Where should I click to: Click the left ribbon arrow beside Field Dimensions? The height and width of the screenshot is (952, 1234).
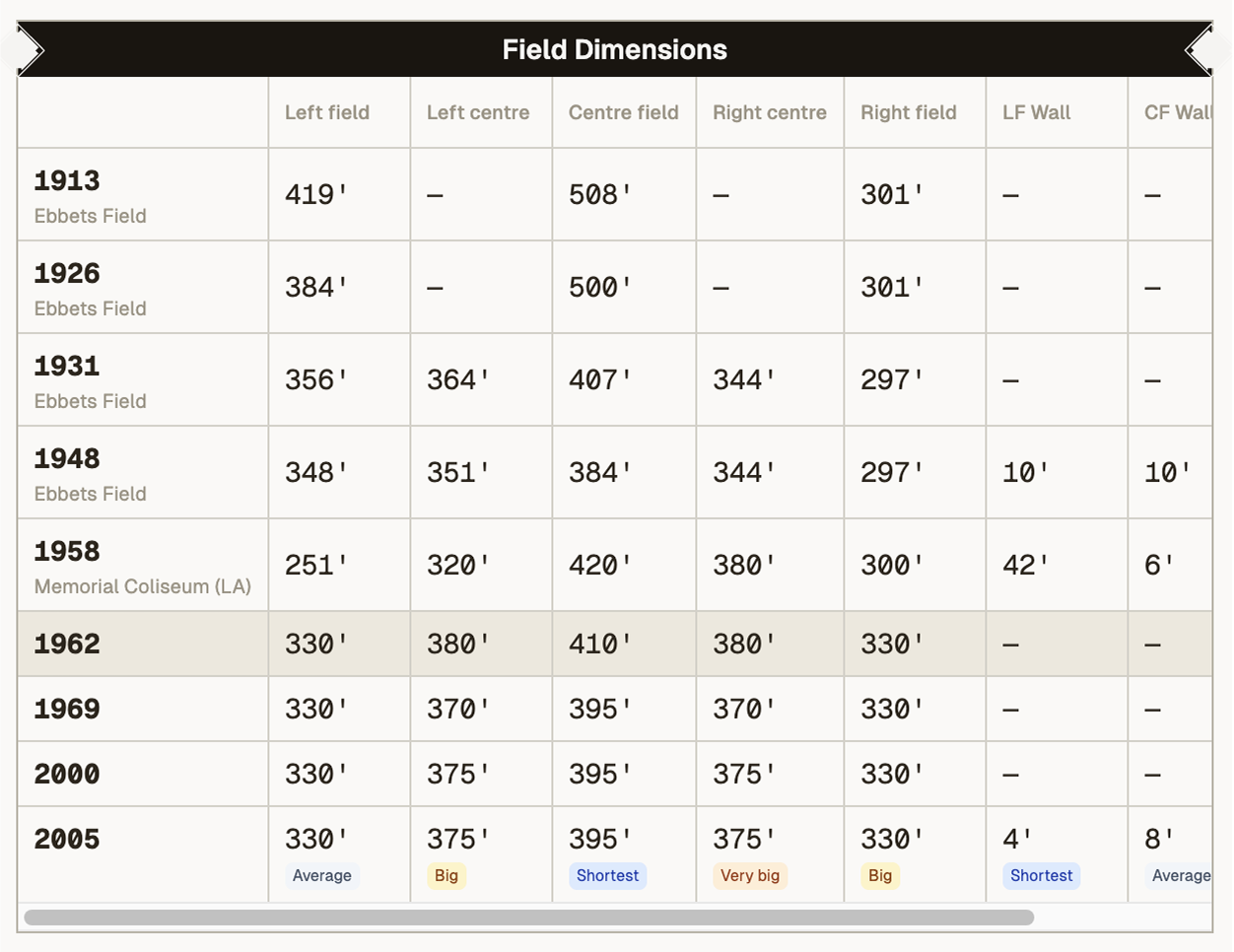click(30, 48)
